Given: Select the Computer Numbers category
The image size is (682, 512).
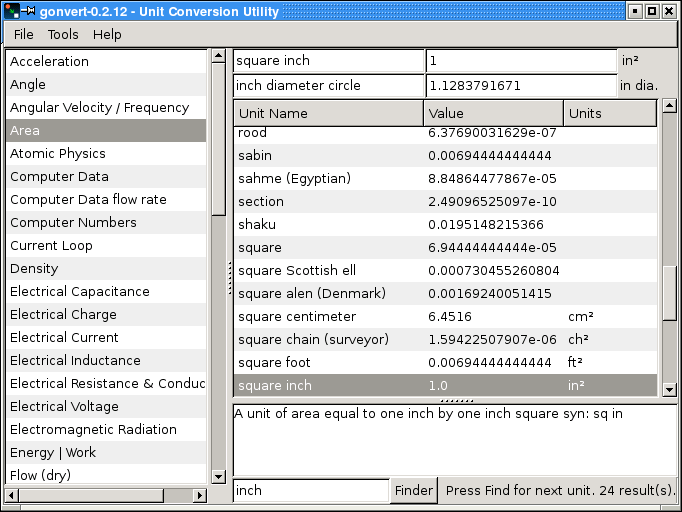Looking at the screenshot, I should pyautogui.click(x=106, y=222).
